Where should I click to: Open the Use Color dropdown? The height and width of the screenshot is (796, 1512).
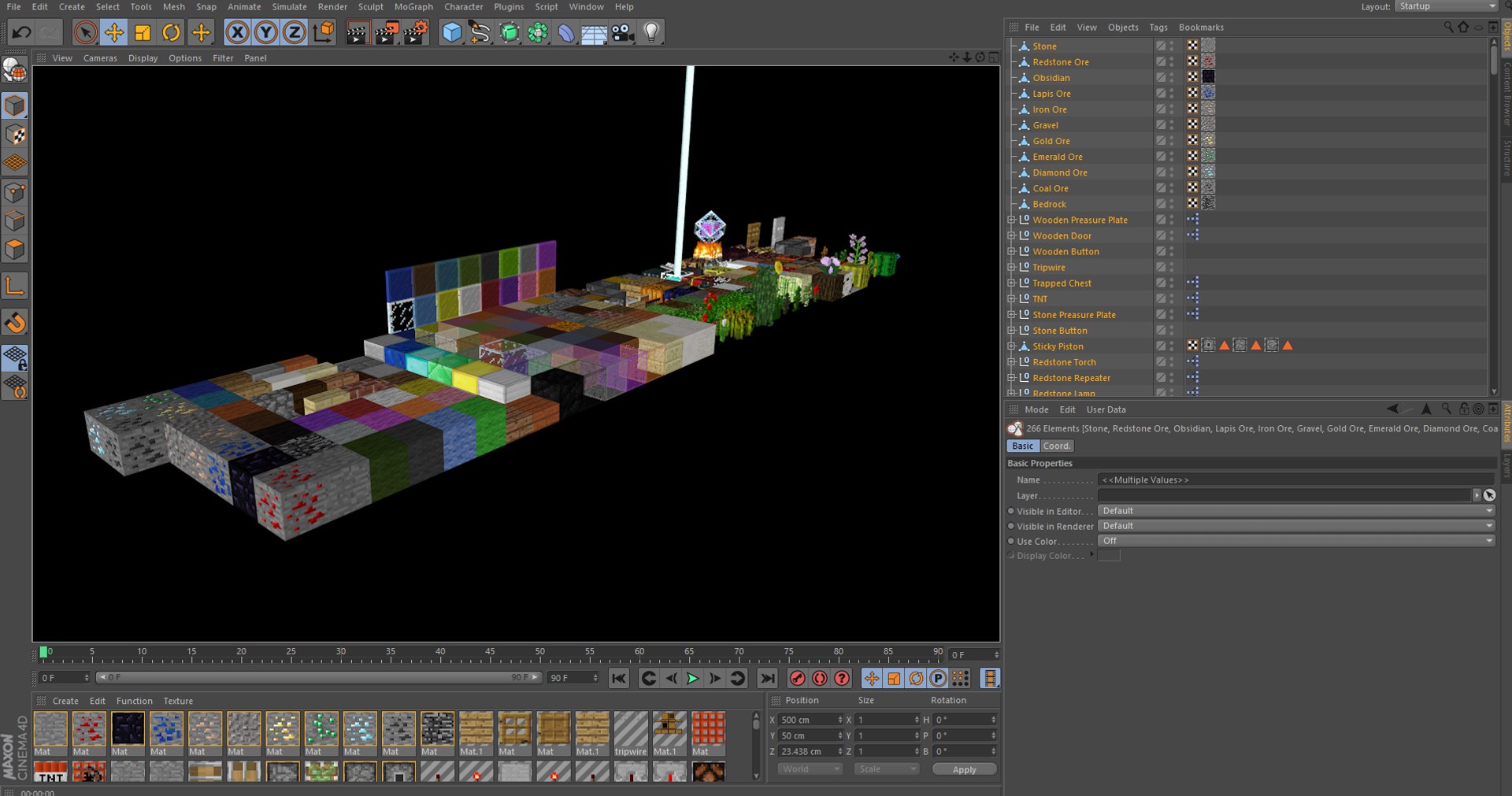pyautogui.click(x=1296, y=541)
